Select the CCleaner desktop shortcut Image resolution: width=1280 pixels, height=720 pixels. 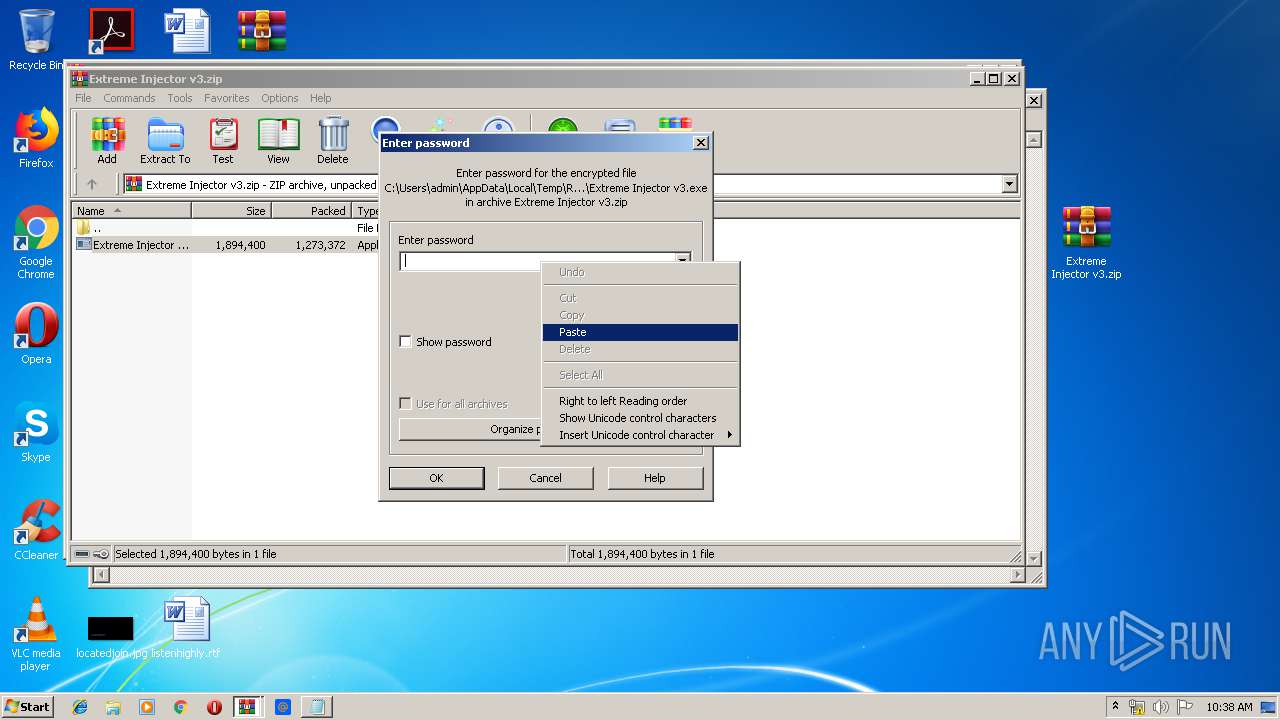click(x=36, y=530)
